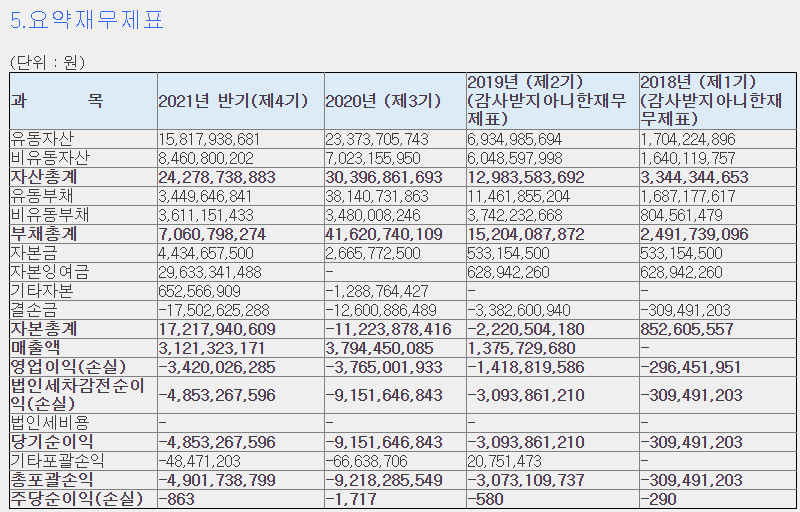Image resolution: width=800 pixels, height=512 pixels.
Task: Click the 2019년 (제2기) column header
Action: point(553,101)
